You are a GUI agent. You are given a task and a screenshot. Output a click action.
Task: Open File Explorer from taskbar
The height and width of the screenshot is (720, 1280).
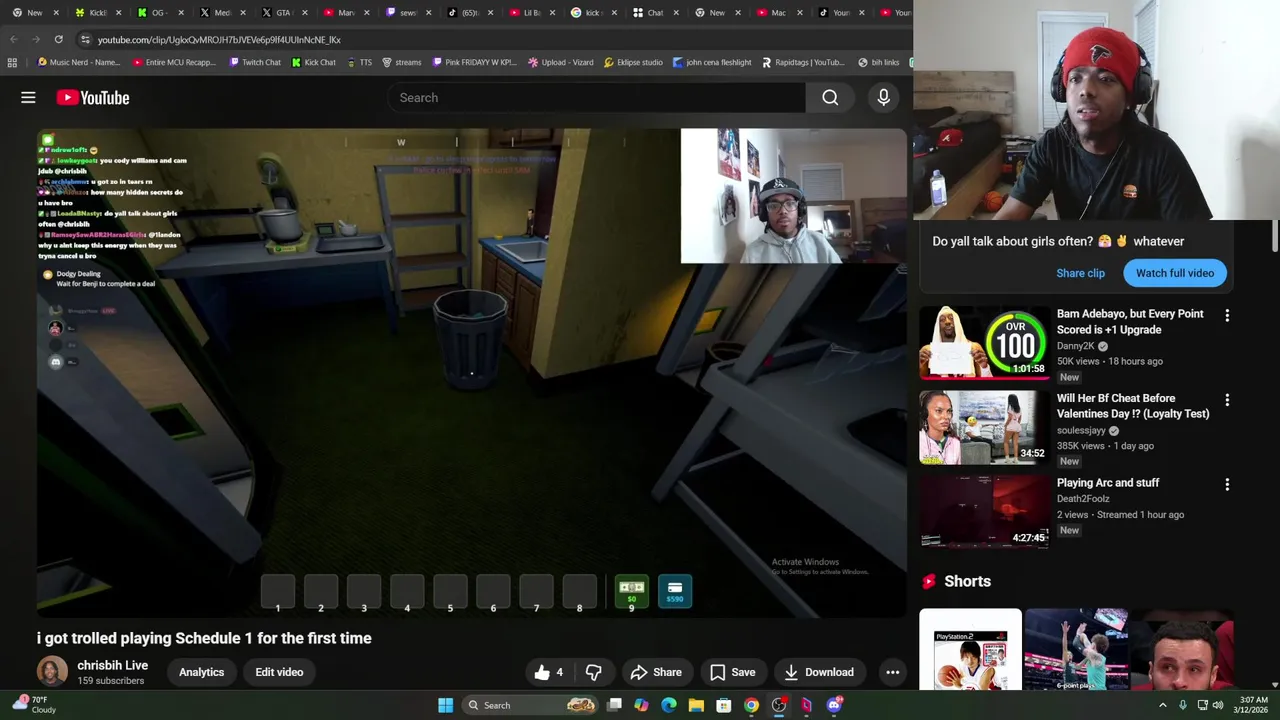pos(696,705)
